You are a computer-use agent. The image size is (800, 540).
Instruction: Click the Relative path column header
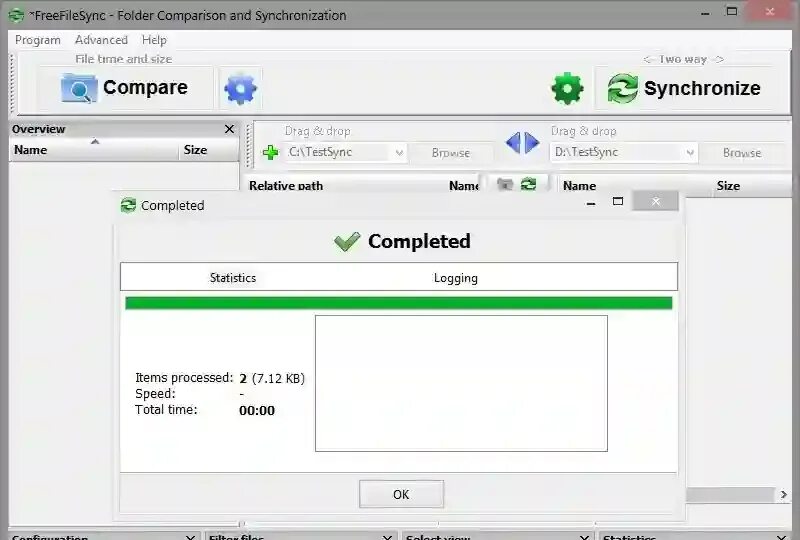pos(286,185)
